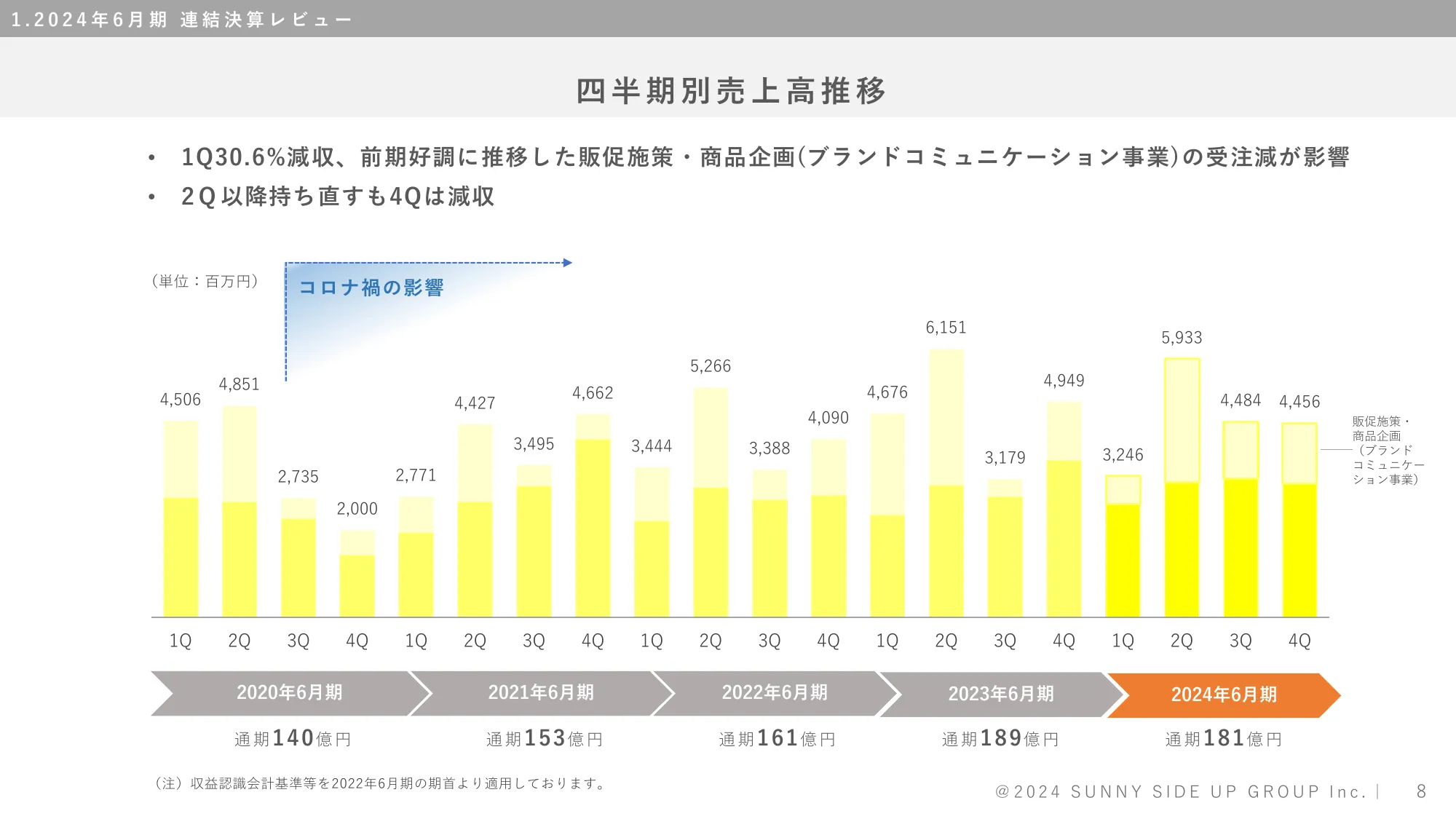Image resolution: width=1456 pixels, height=819 pixels.
Task: Click the bar value 3,179
Action: pyautogui.click(x=1005, y=458)
